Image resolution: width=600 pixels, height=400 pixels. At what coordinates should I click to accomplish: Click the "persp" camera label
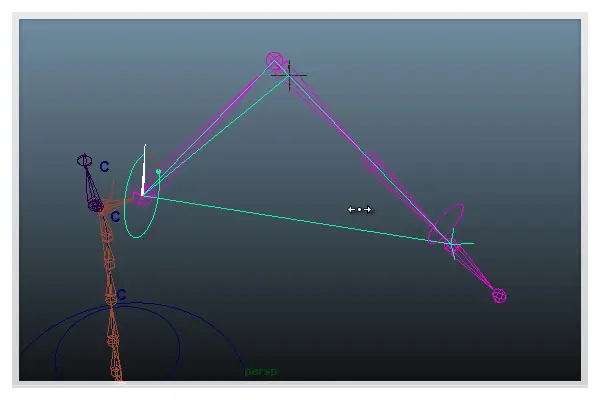click(x=261, y=371)
